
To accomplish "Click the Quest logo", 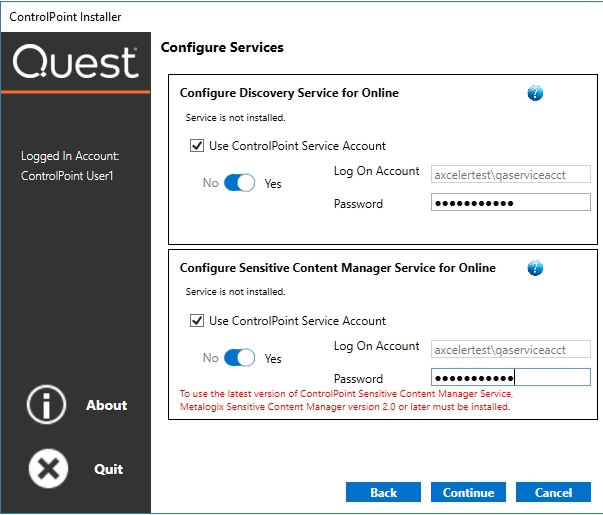I will (x=75, y=64).
